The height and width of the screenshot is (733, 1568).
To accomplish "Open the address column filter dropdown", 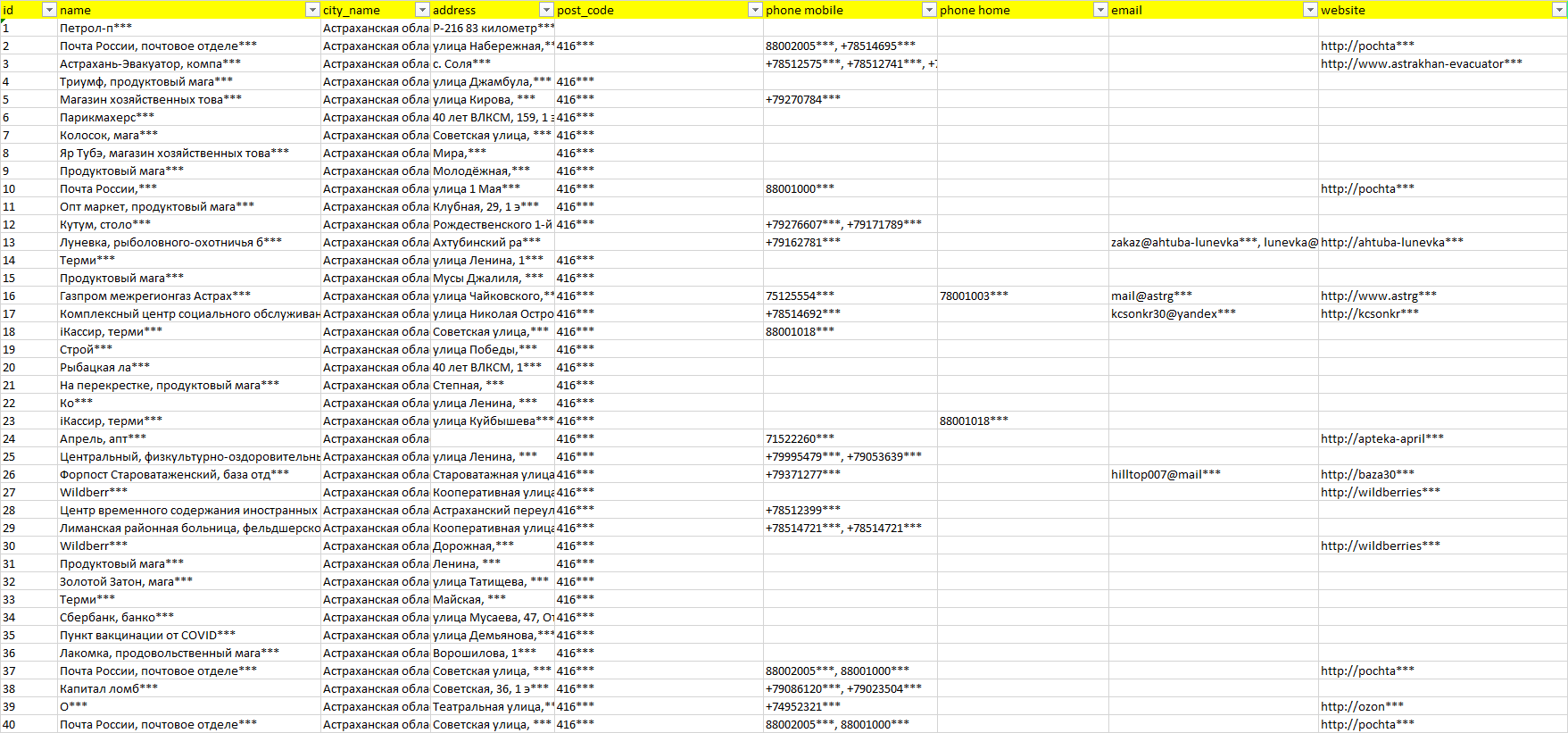I will 546,10.
